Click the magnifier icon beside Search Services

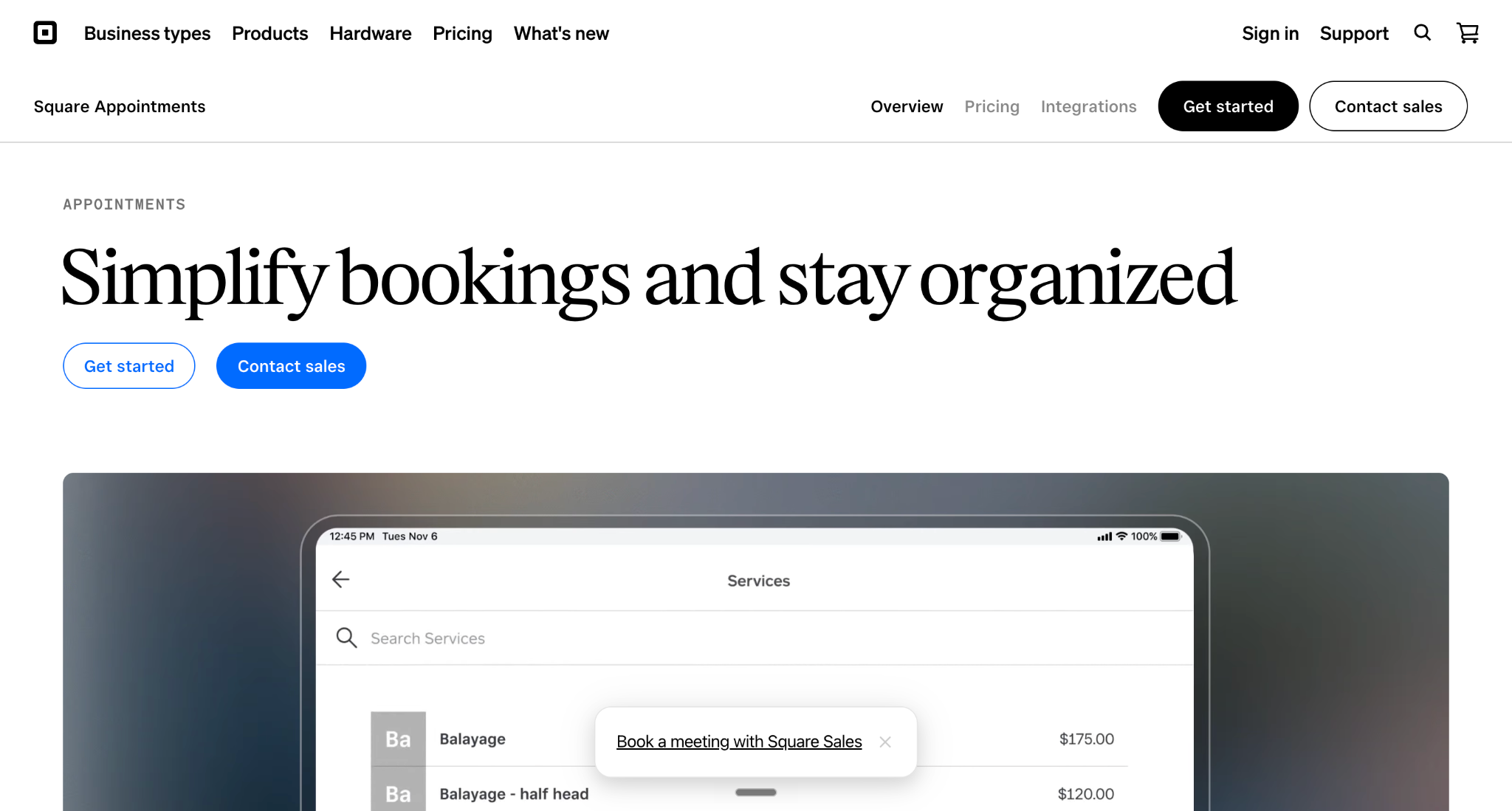pos(346,638)
